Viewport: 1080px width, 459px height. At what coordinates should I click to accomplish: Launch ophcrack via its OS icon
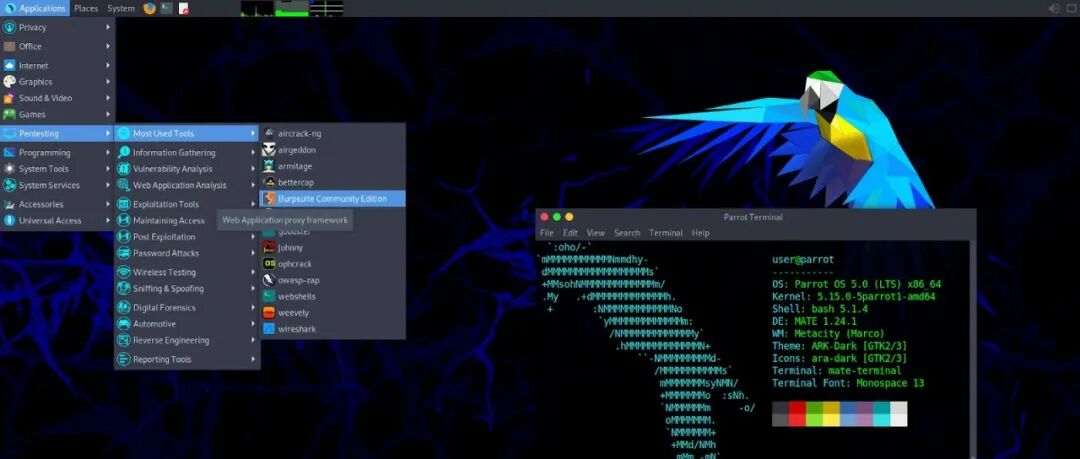point(269,263)
